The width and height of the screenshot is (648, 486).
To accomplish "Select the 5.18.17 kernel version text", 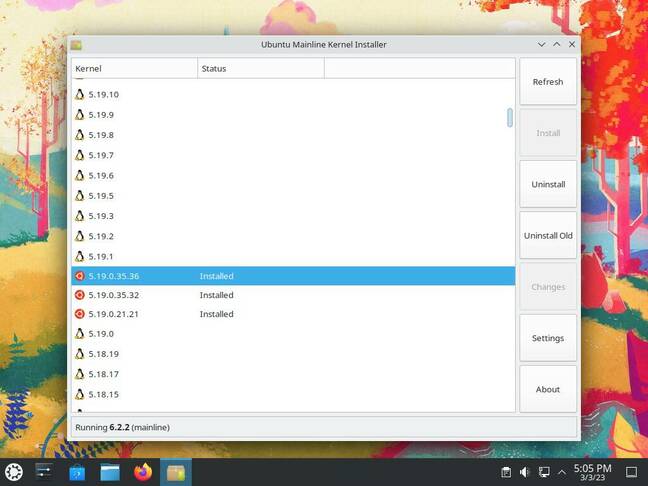I will pos(104,374).
